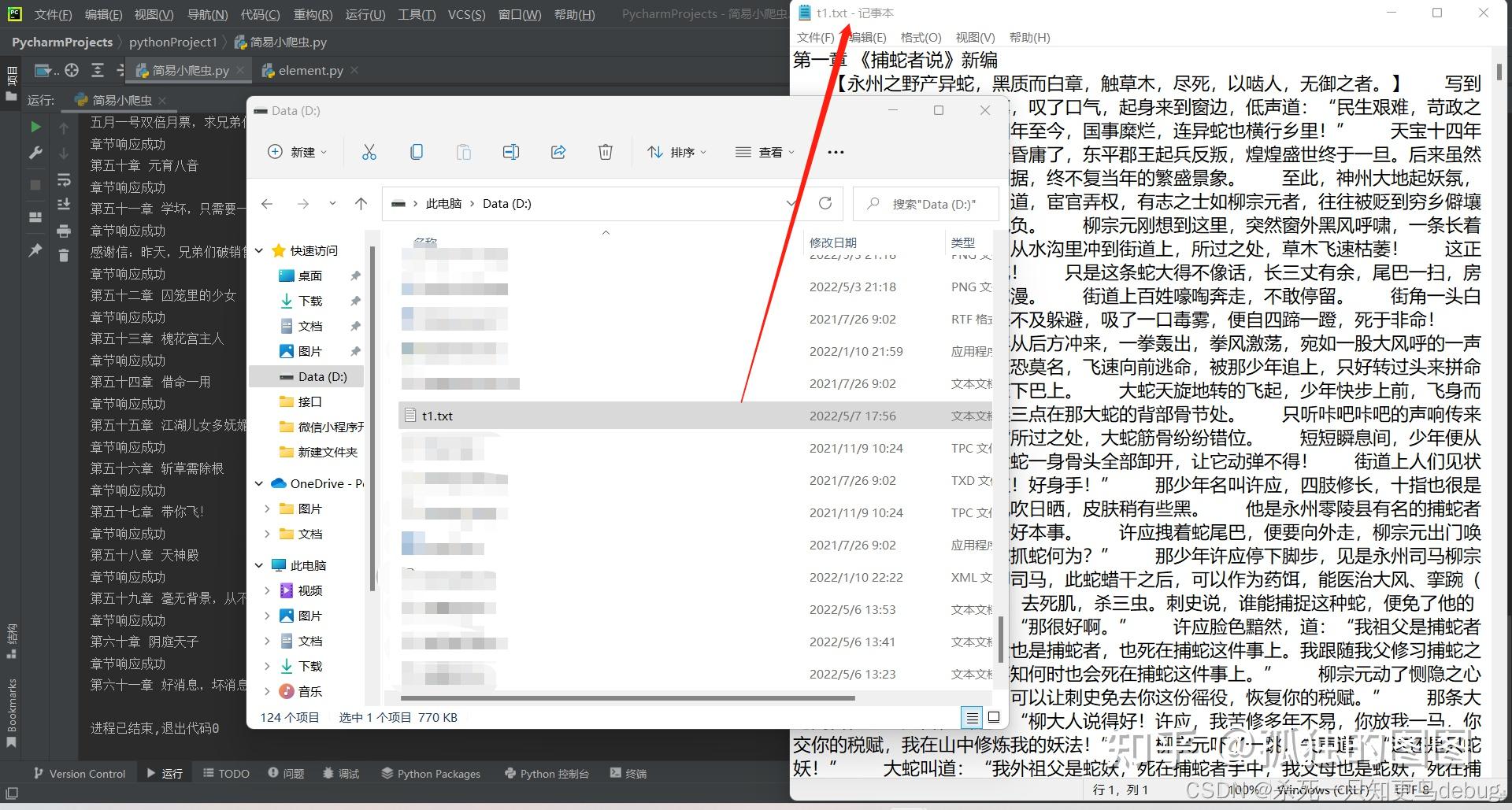Viewport: 1512px width, 810px height.
Task: Open the 新建 dropdown in Explorer
Action: (297, 152)
